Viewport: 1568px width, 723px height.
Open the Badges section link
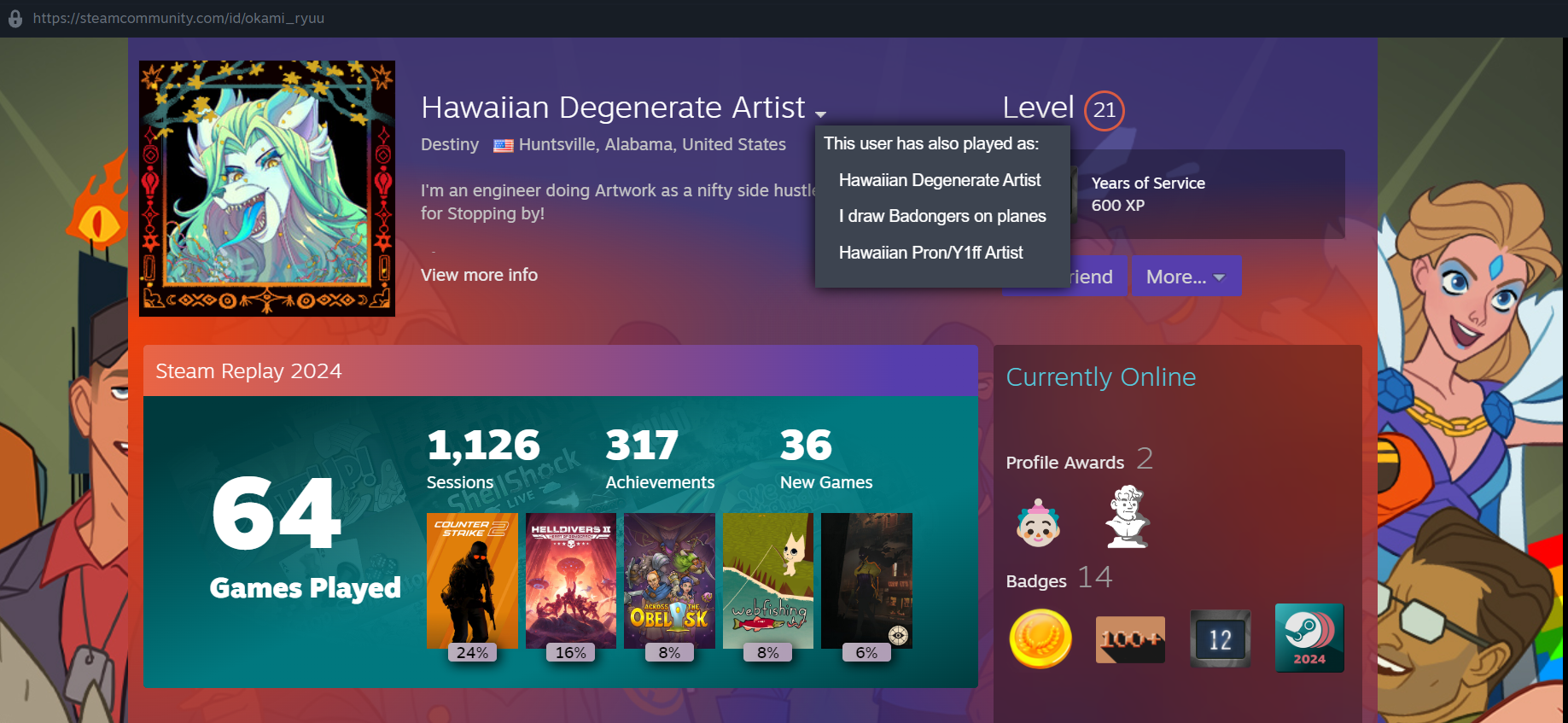tap(1036, 580)
